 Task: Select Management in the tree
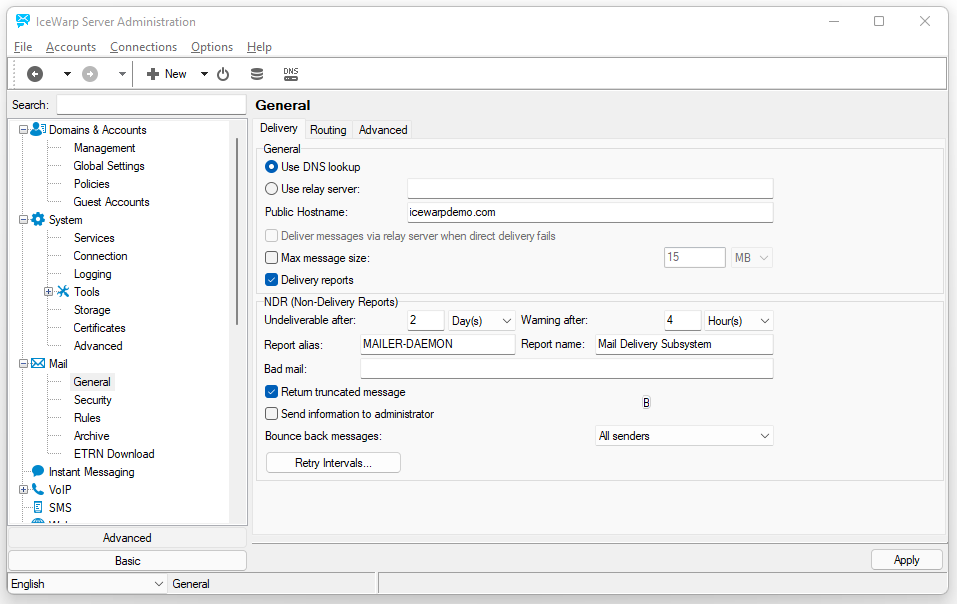click(104, 148)
